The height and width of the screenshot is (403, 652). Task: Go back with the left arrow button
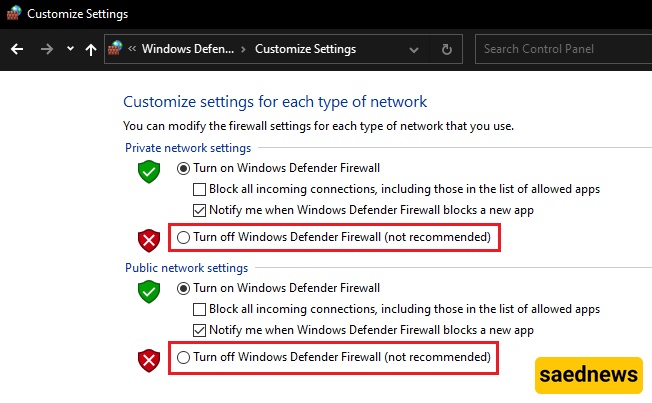tap(17, 49)
